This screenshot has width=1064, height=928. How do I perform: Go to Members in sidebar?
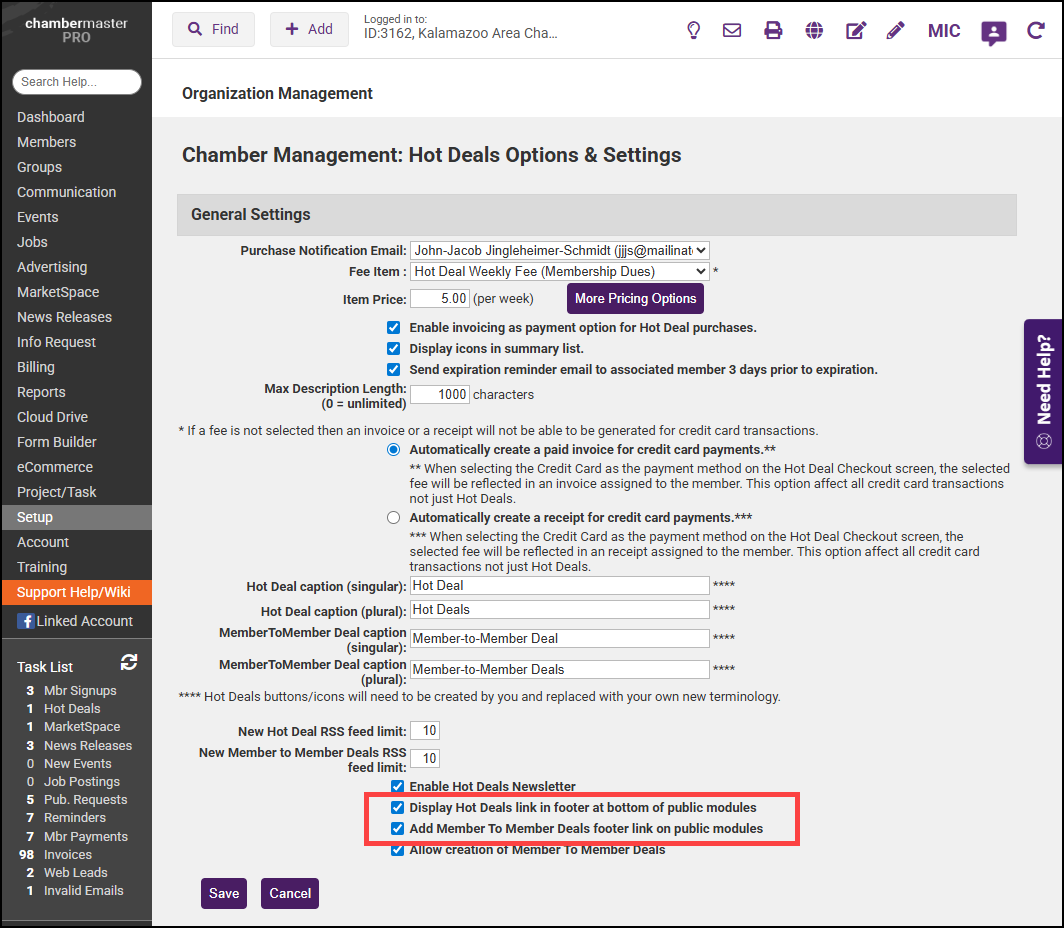coord(46,142)
